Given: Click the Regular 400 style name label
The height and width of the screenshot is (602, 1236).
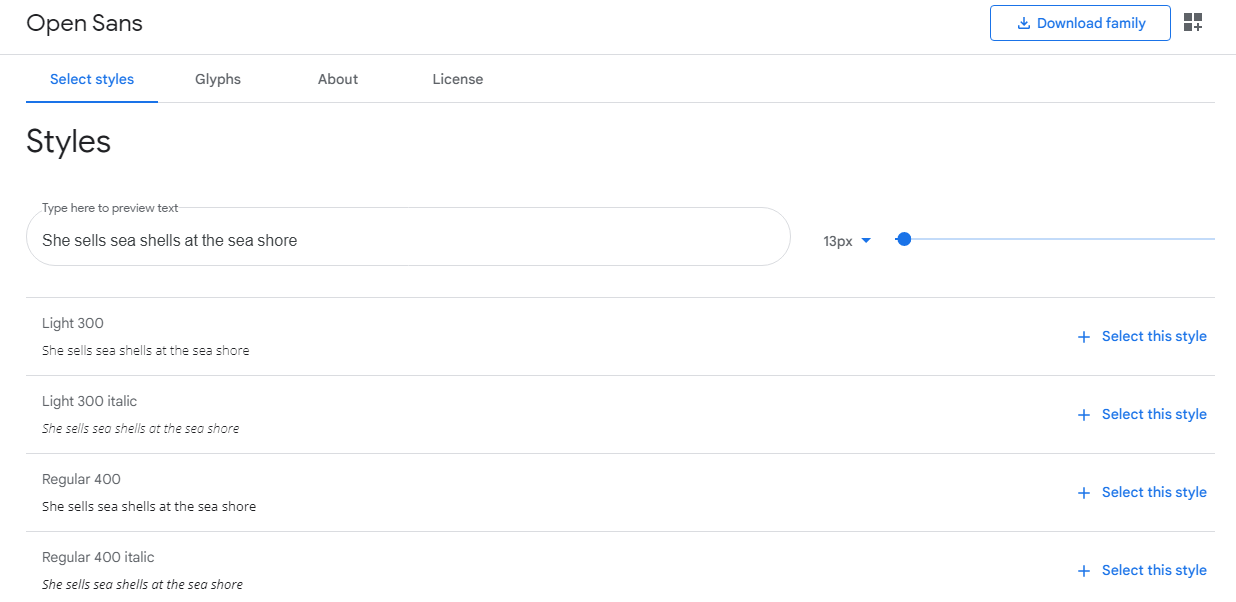Looking at the screenshot, I should point(81,479).
